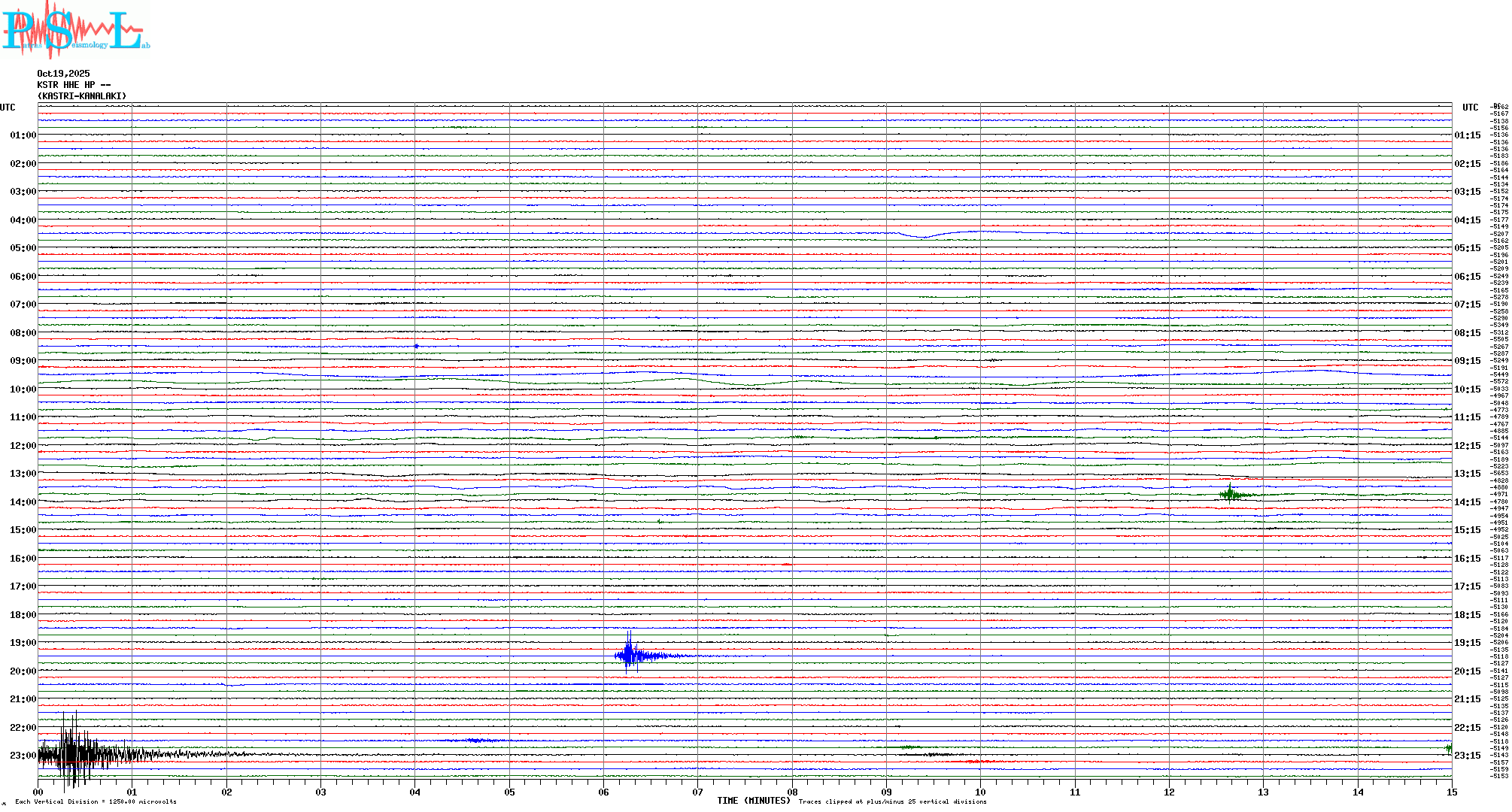Click the 01:15 label on right axis

pyautogui.click(x=1467, y=135)
